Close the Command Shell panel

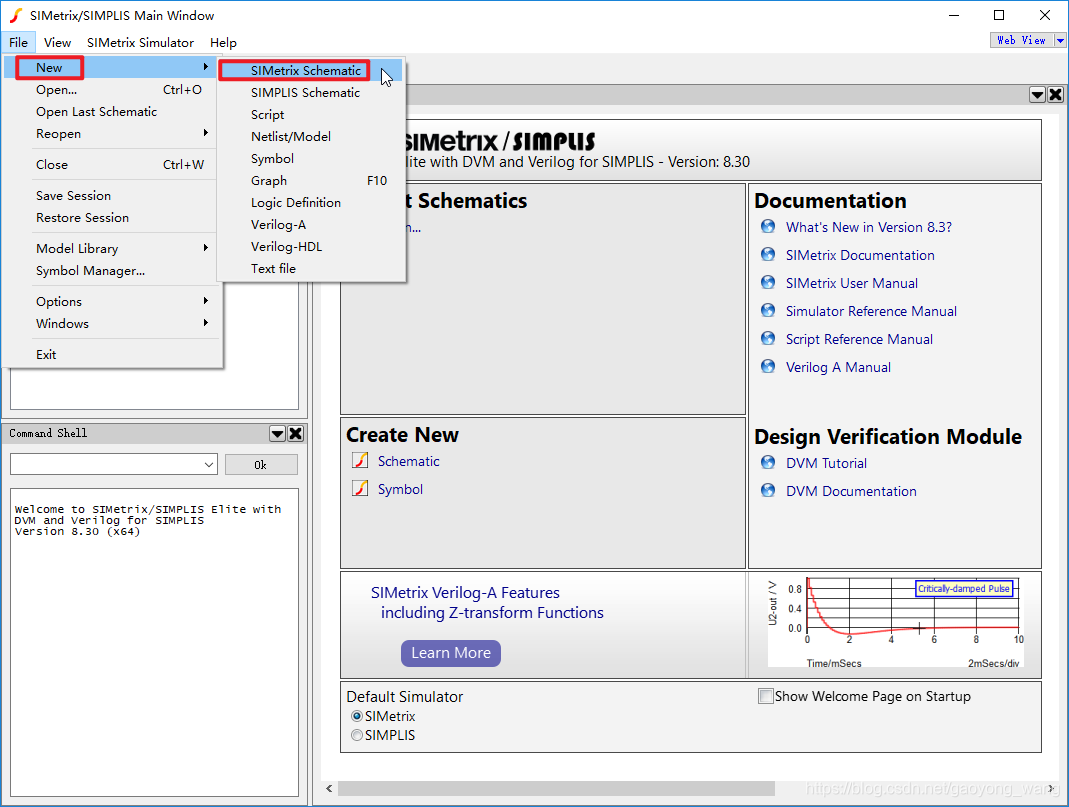click(296, 433)
